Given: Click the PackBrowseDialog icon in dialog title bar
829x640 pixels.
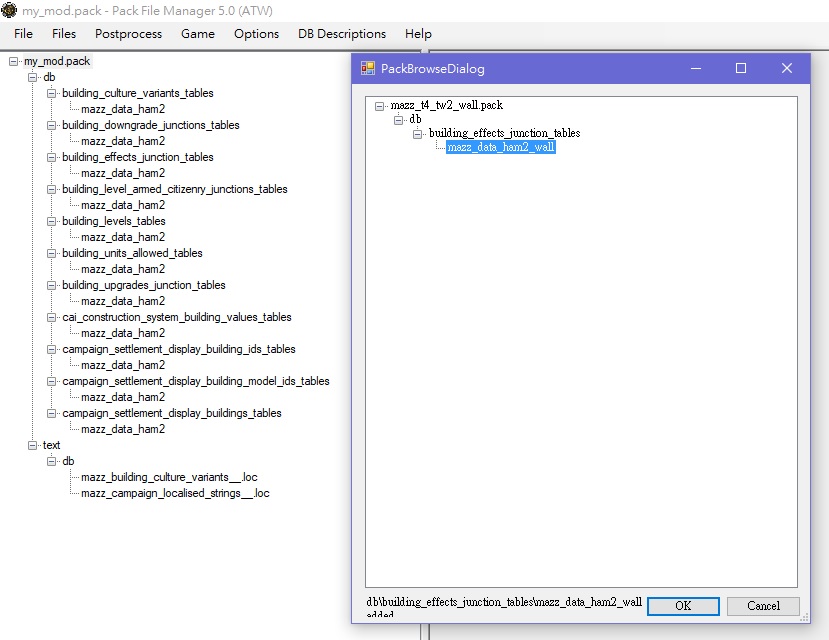Looking at the screenshot, I should (367, 68).
